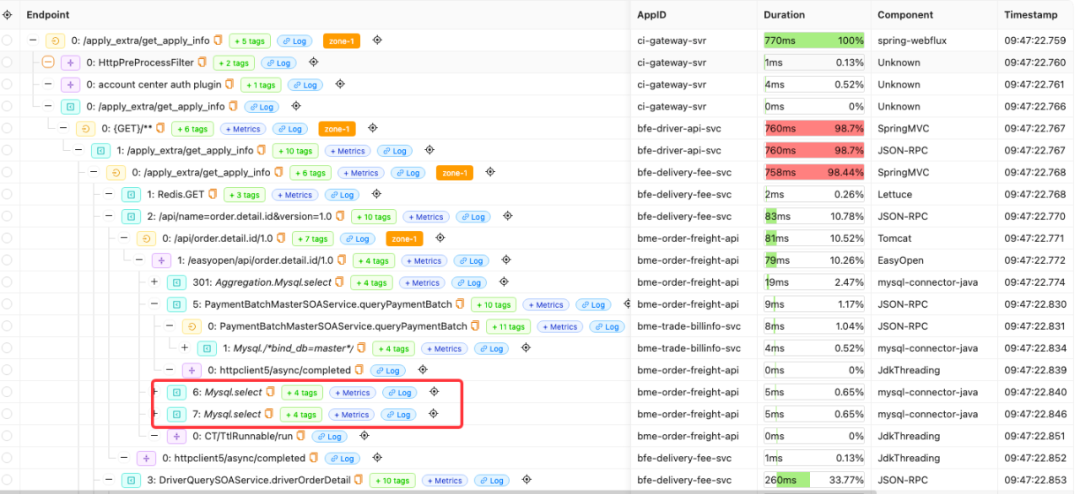Click the crosshair icon on 0: /api/order.detail.id/1.0 row

pos(441,238)
